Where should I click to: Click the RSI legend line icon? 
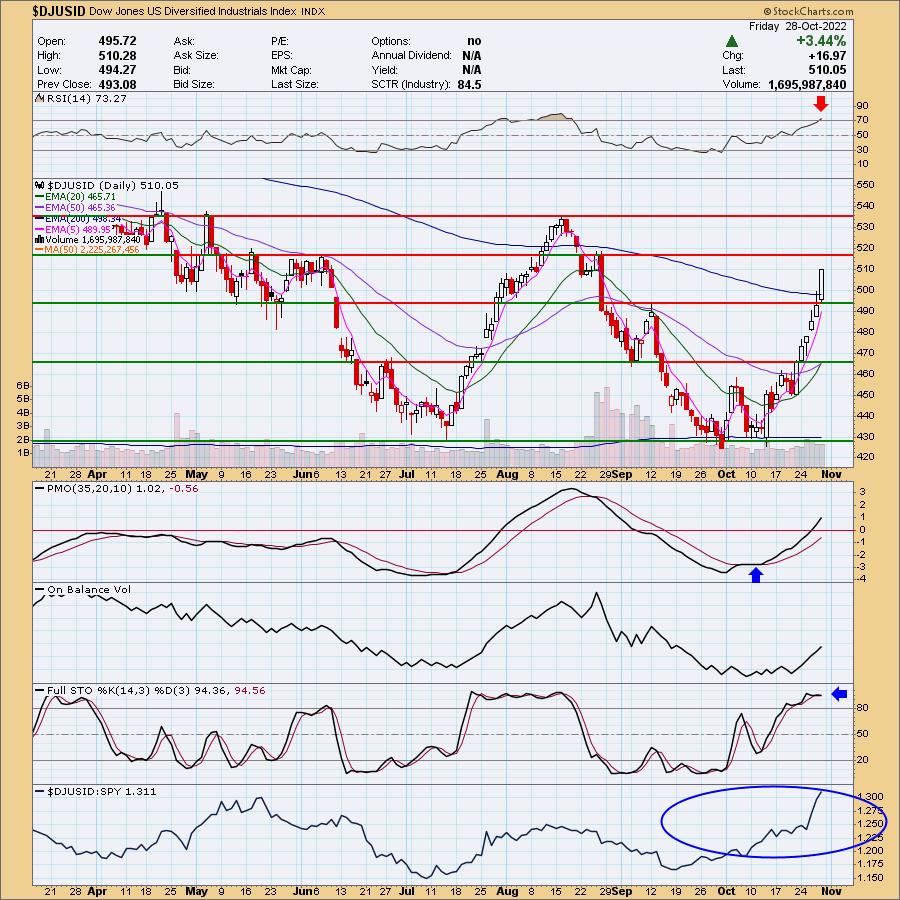pyautogui.click(x=40, y=99)
